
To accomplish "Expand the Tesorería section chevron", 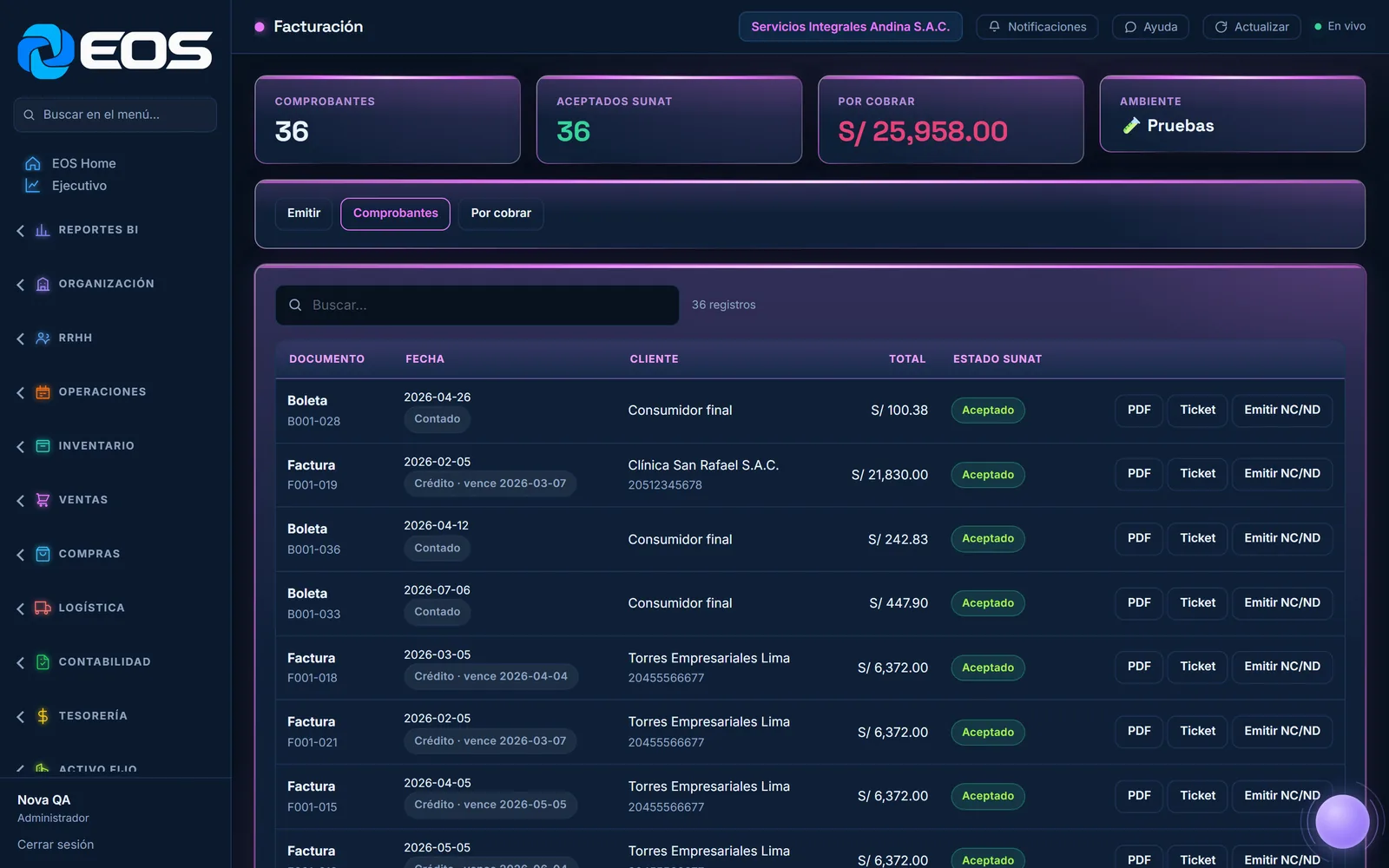I will (x=21, y=716).
